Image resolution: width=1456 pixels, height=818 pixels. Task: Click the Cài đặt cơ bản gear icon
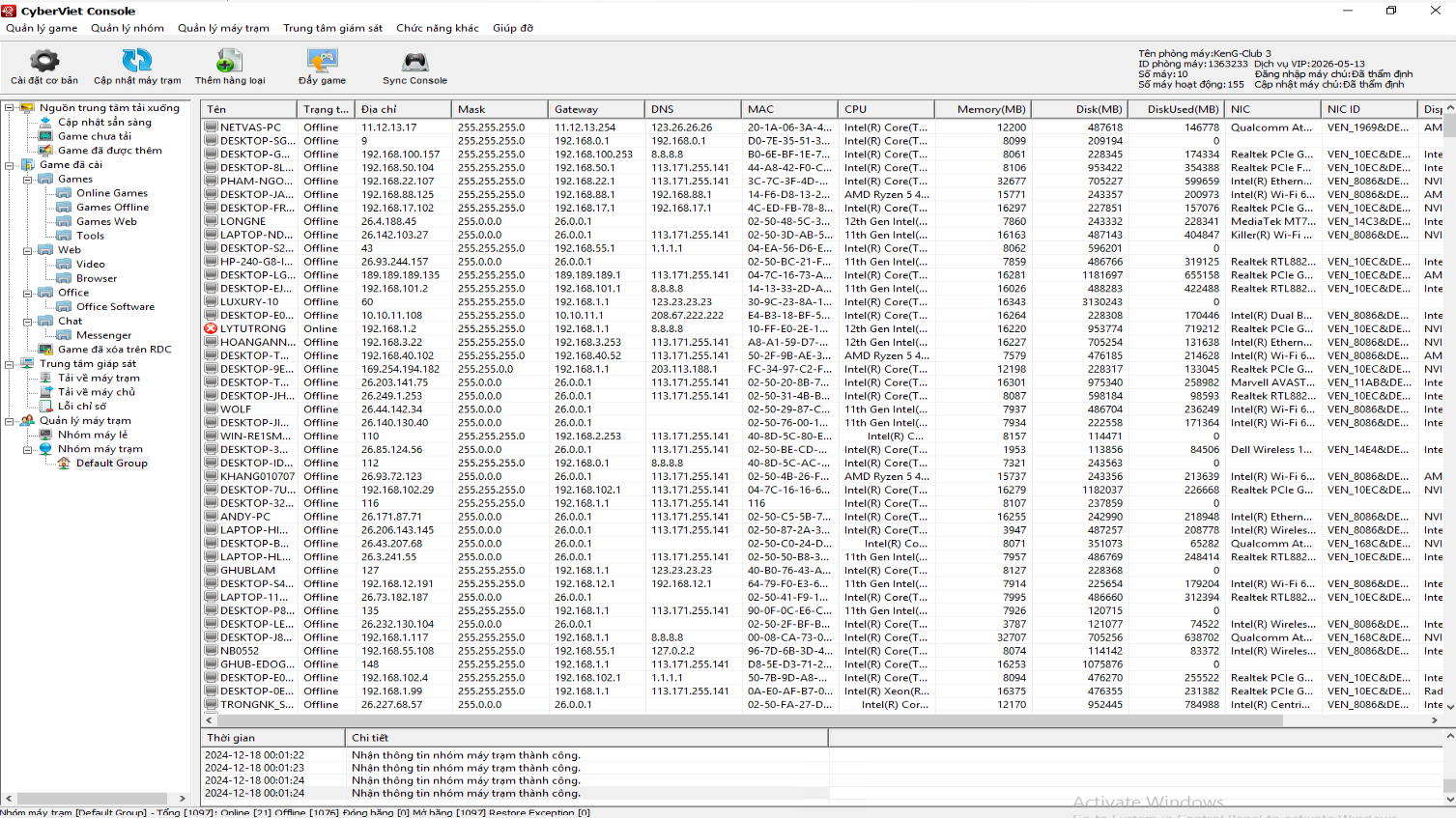44,62
